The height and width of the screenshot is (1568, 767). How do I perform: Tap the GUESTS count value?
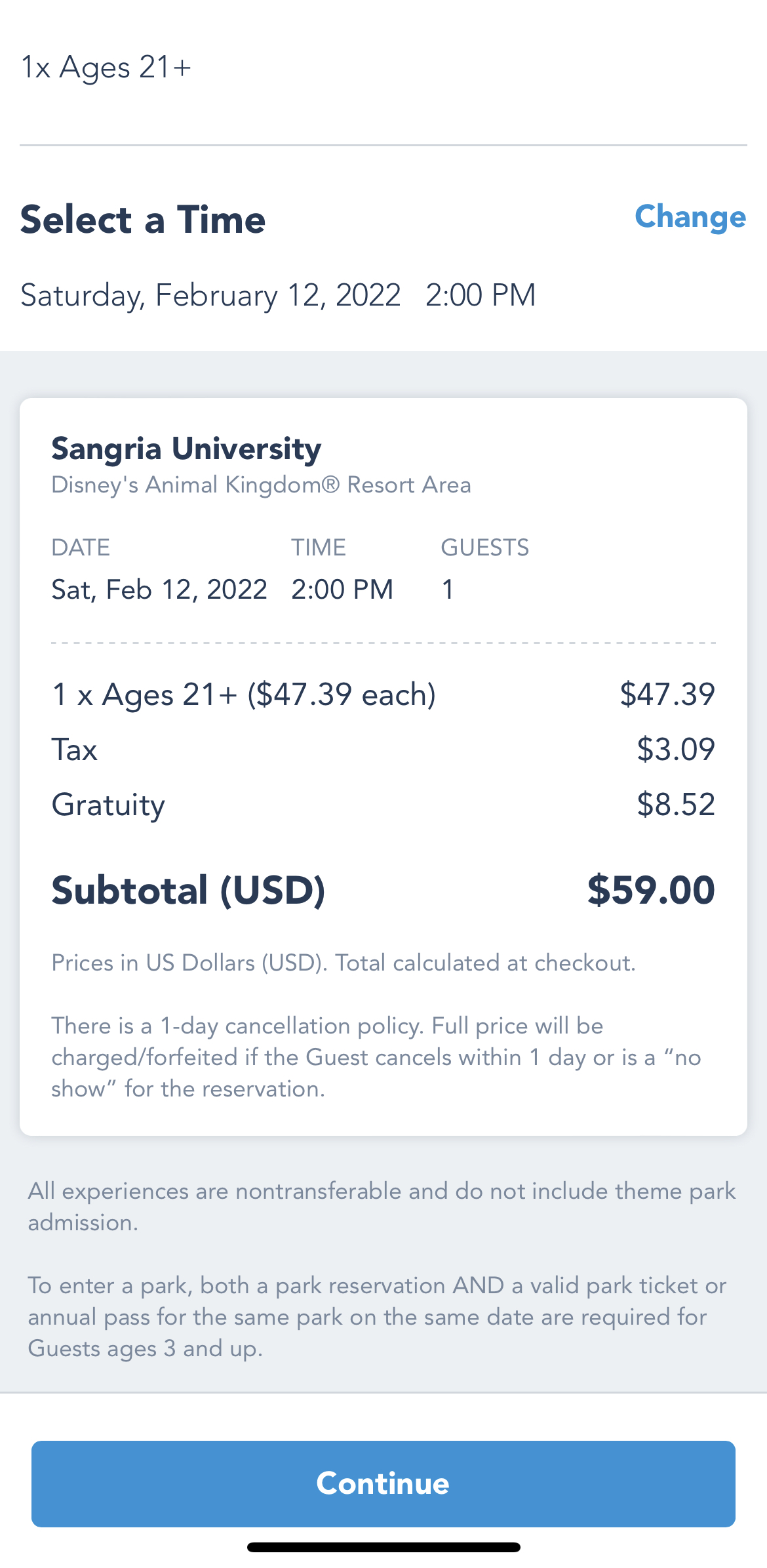pyautogui.click(x=448, y=590)
